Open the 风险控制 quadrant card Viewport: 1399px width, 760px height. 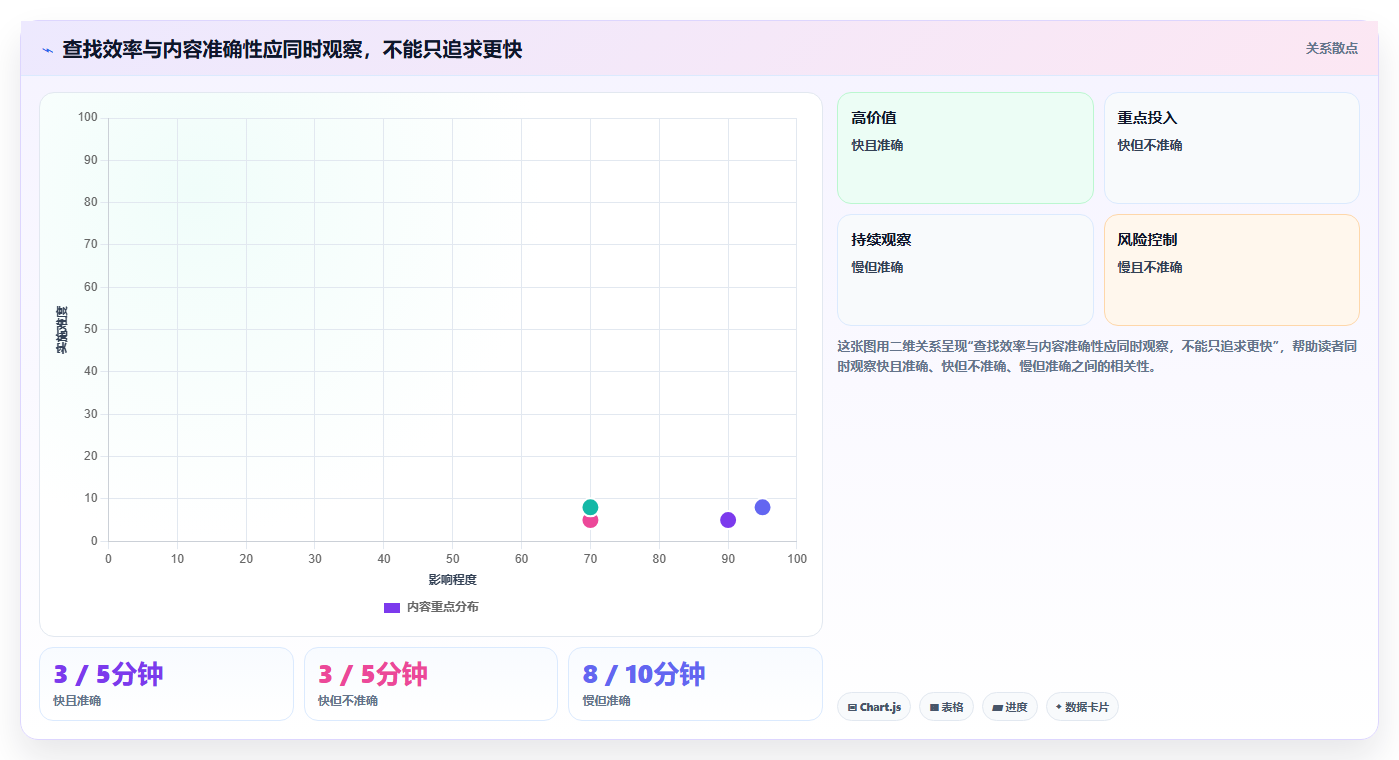[x=1231, y=270]
